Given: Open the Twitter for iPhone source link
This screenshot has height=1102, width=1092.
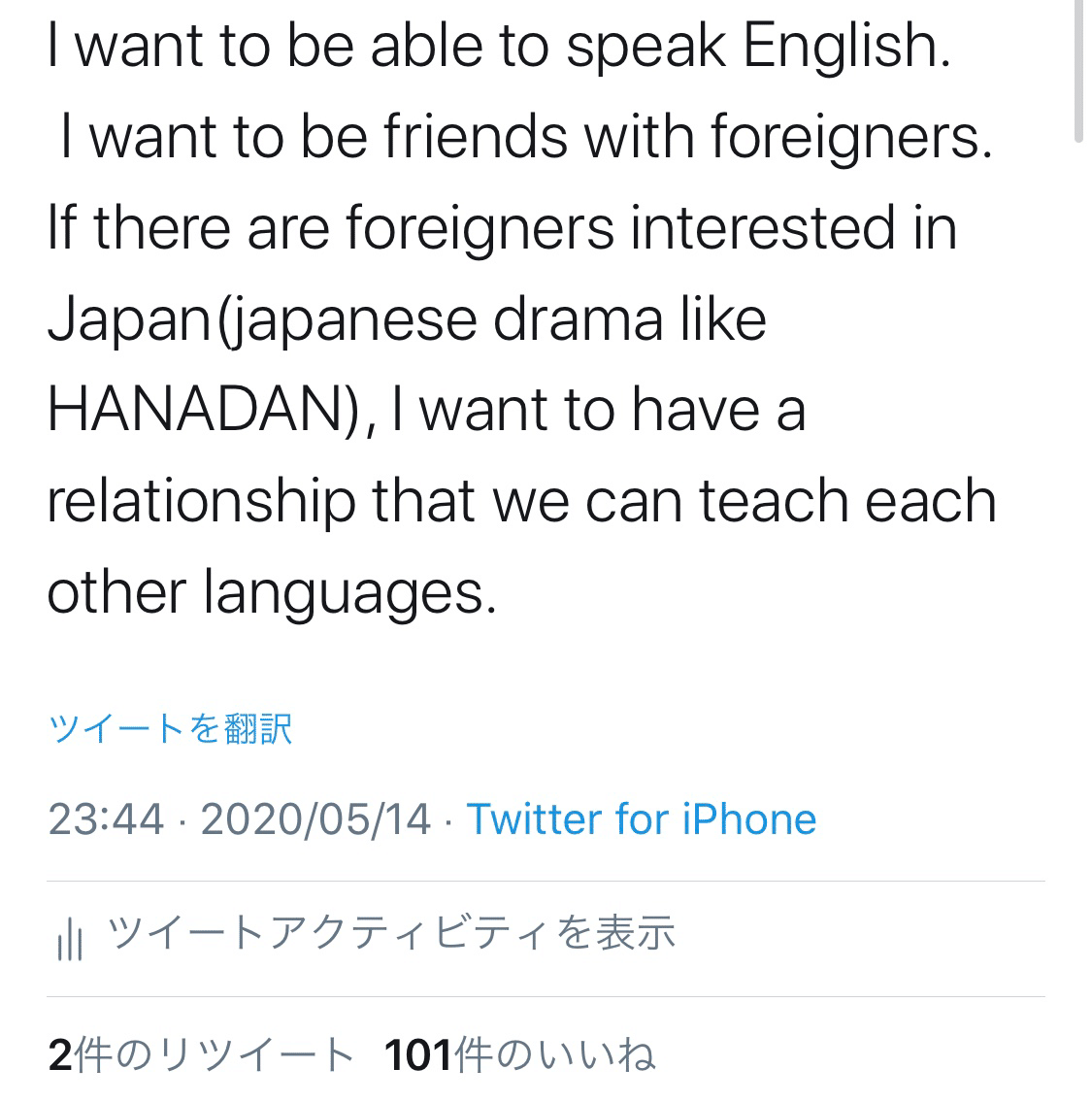Looking at the screenshot, I should point(641,818).
